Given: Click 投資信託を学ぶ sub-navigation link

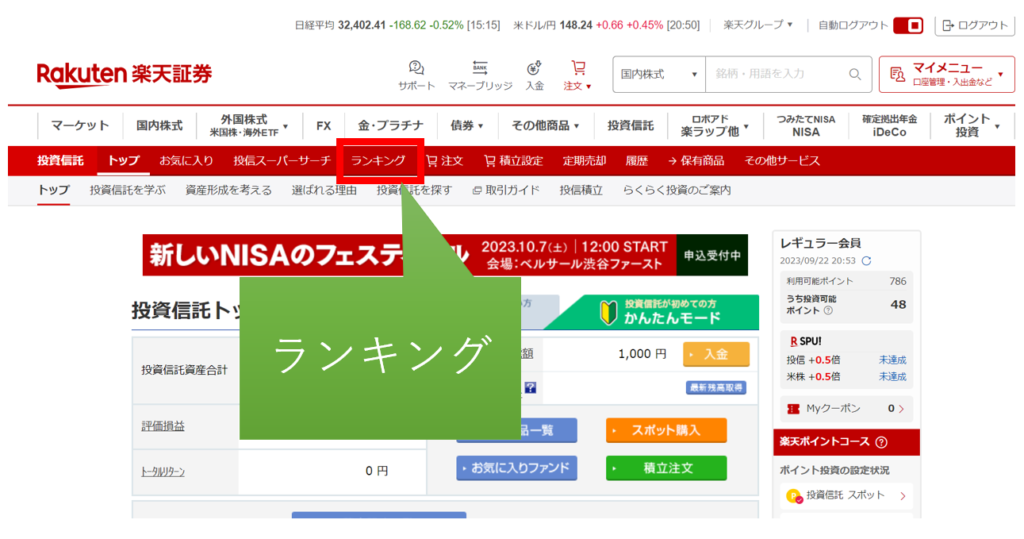Looking at the screenshot, I should point(127,190).
